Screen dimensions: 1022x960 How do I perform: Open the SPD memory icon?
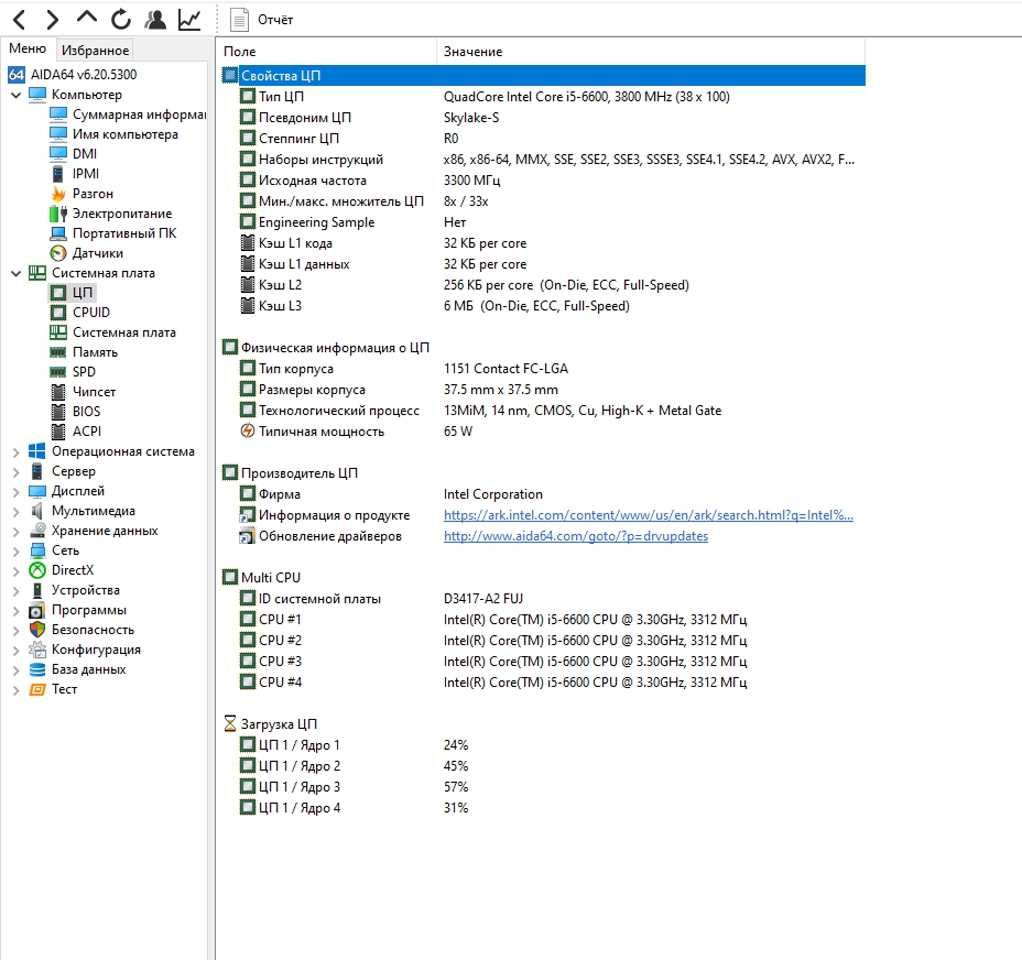tap(58, 372)
